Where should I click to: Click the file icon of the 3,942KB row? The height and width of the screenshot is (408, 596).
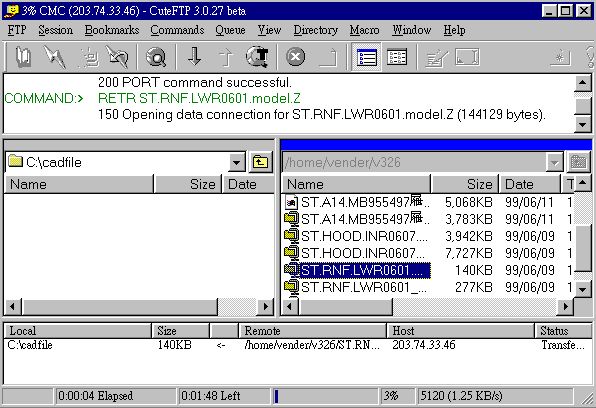pos(291,236)
